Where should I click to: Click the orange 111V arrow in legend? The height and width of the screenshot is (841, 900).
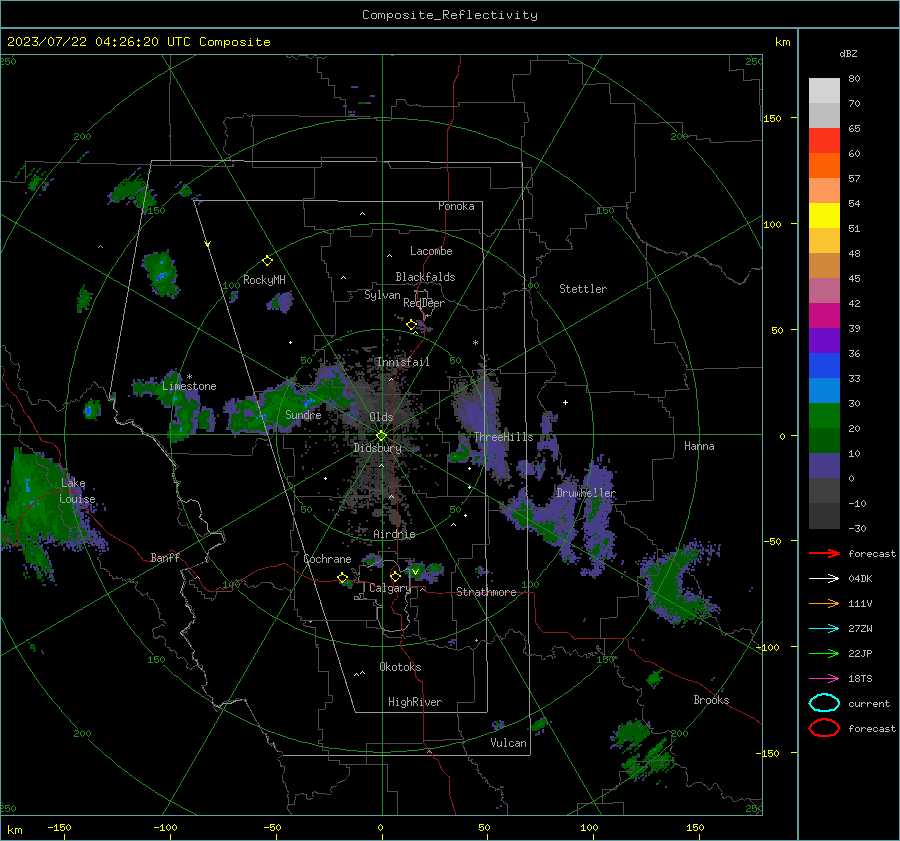coord(824,603)
